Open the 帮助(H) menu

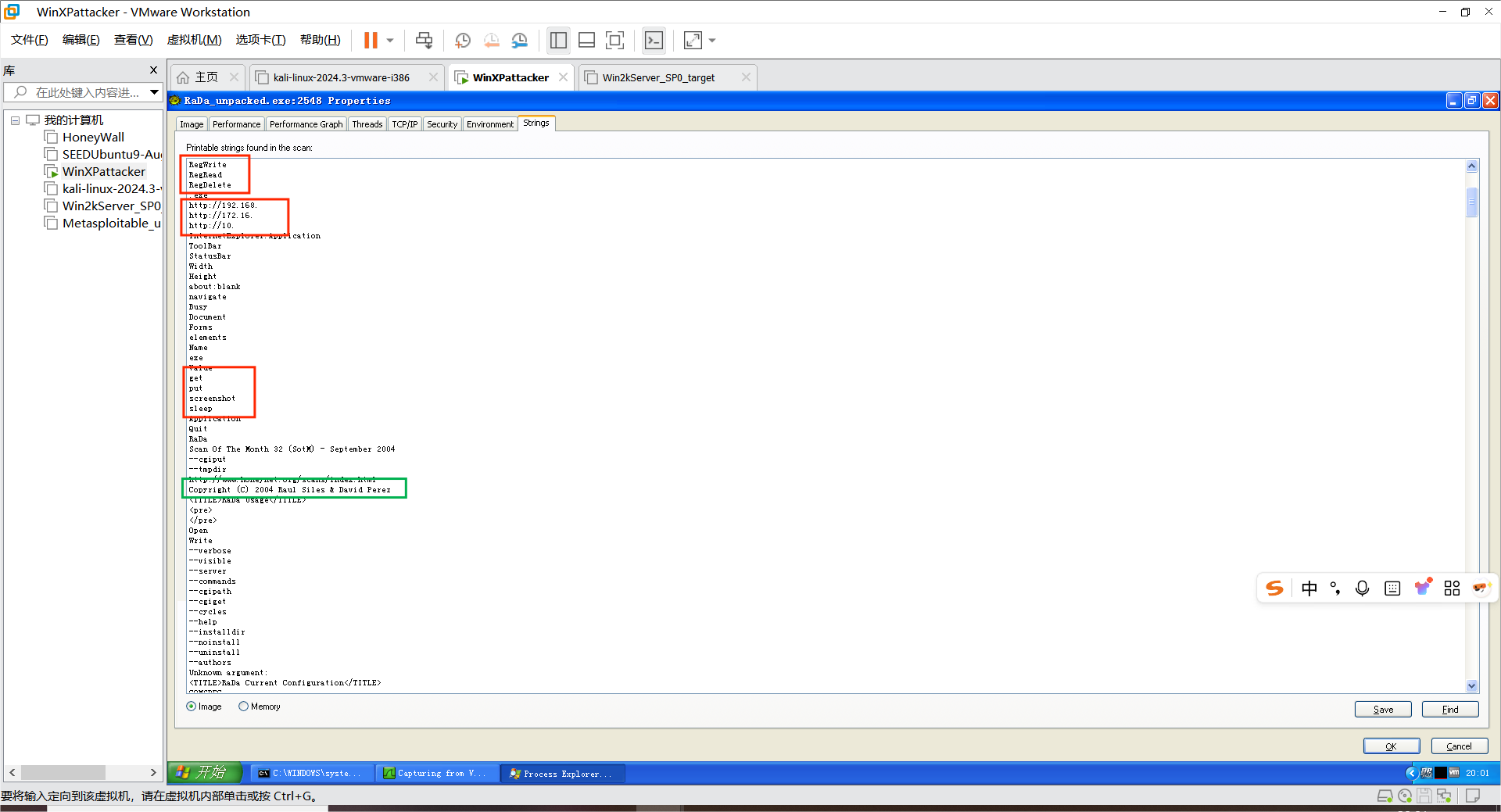point(321,40)
